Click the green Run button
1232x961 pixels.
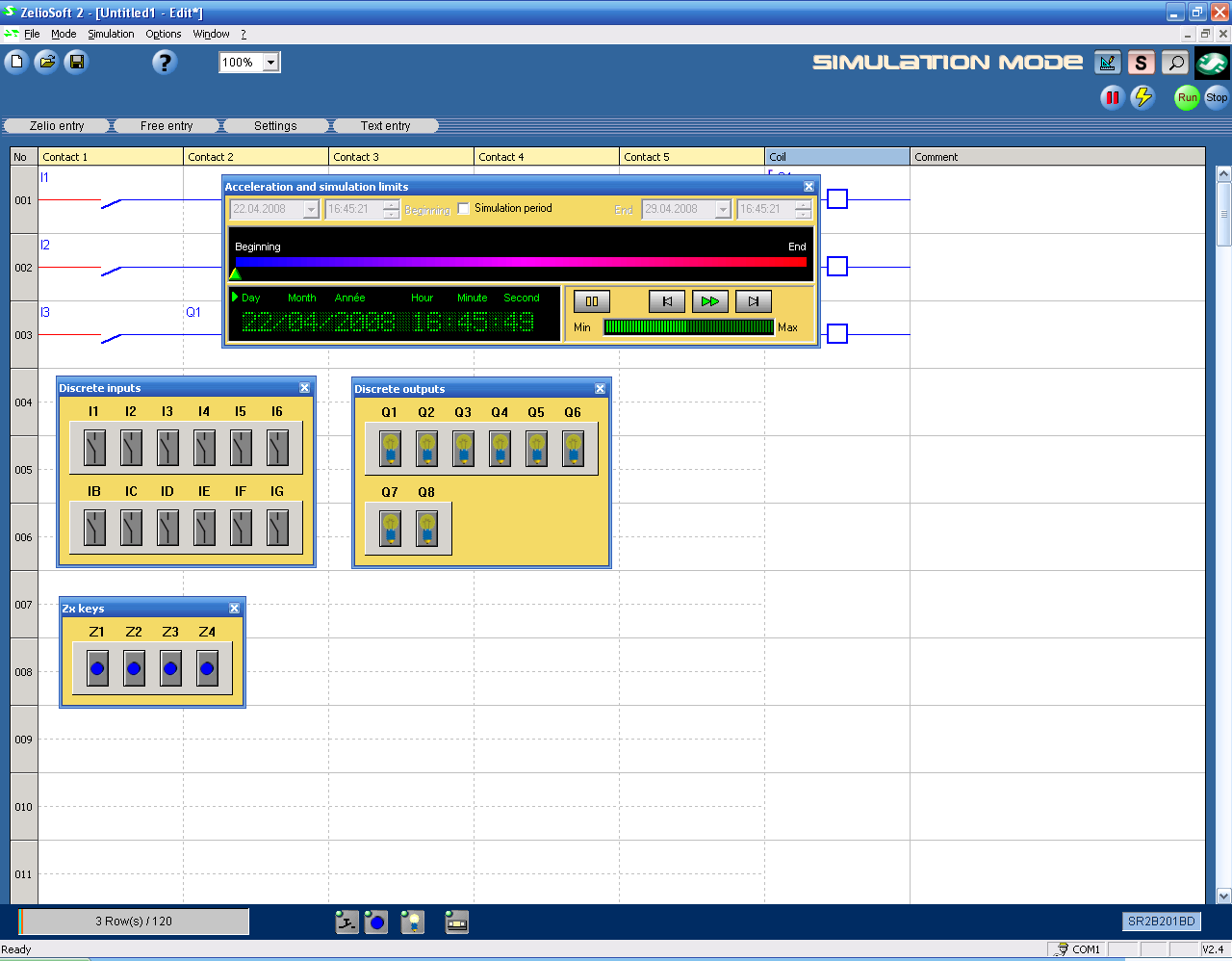point(1188,97)
